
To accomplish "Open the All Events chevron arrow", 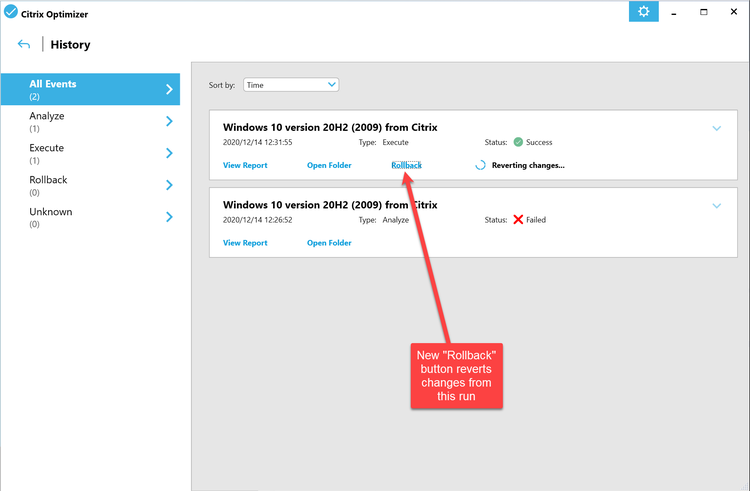I will (169, 89).
